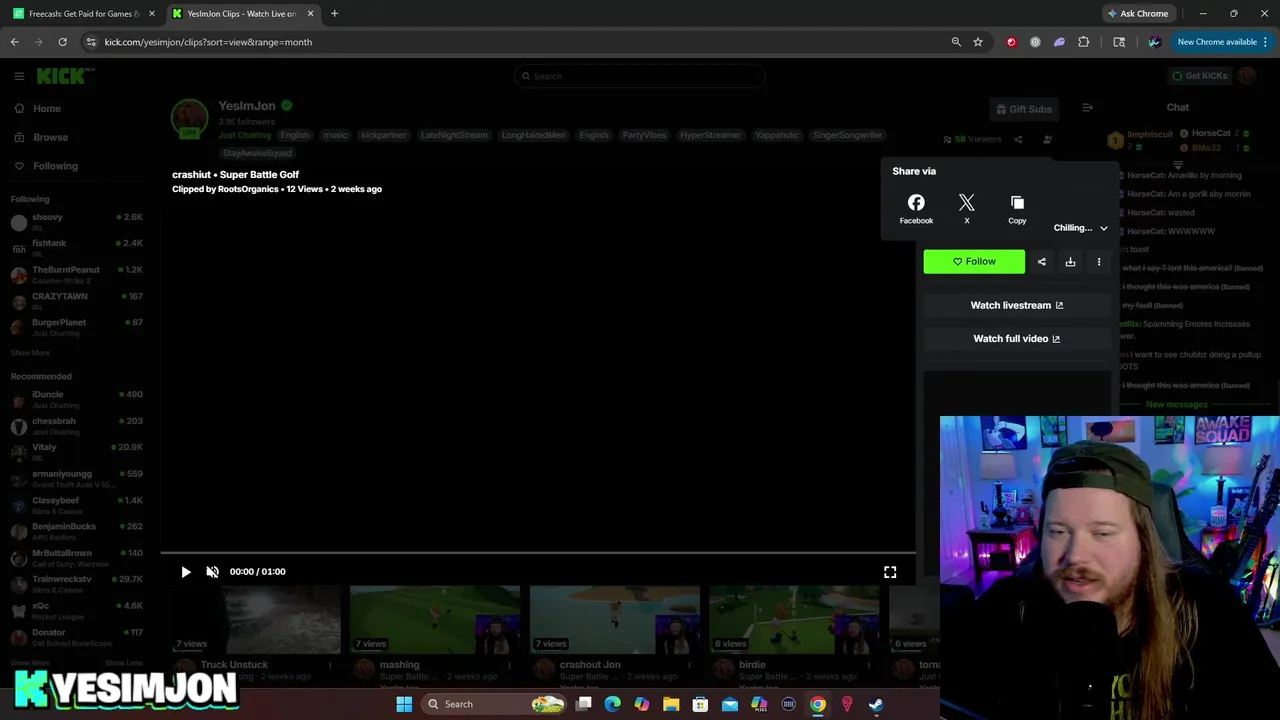Open the Truck Unstuck clip thumbnail
Image resolution: width=1280 pixels, height=720 pixels.
(255, 620)
